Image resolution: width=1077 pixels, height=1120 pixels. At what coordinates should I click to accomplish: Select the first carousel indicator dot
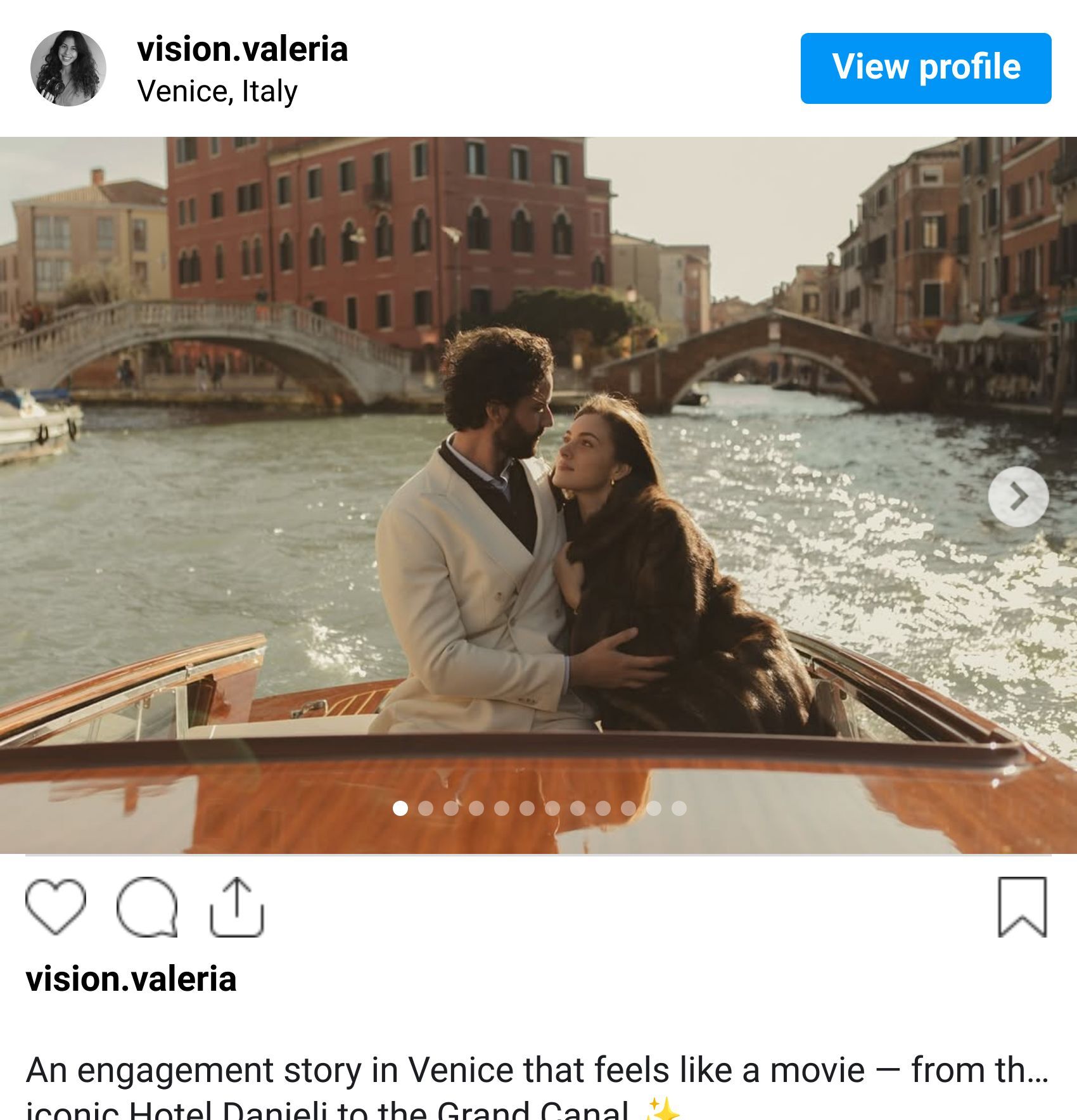400,808
